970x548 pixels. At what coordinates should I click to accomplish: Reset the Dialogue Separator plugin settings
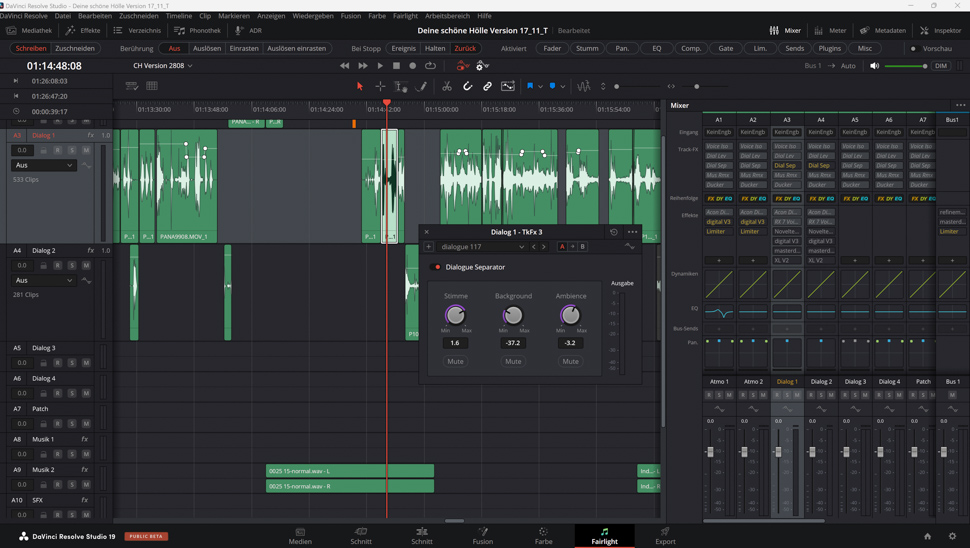coord(614,232)
